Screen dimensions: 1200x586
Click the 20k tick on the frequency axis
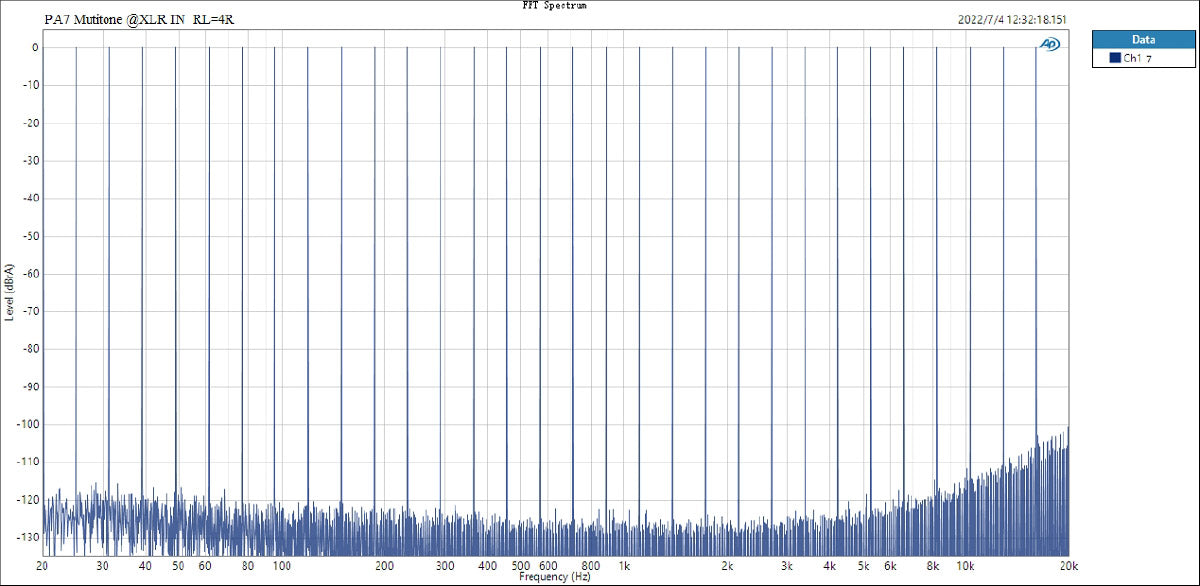click(1068, 566)
